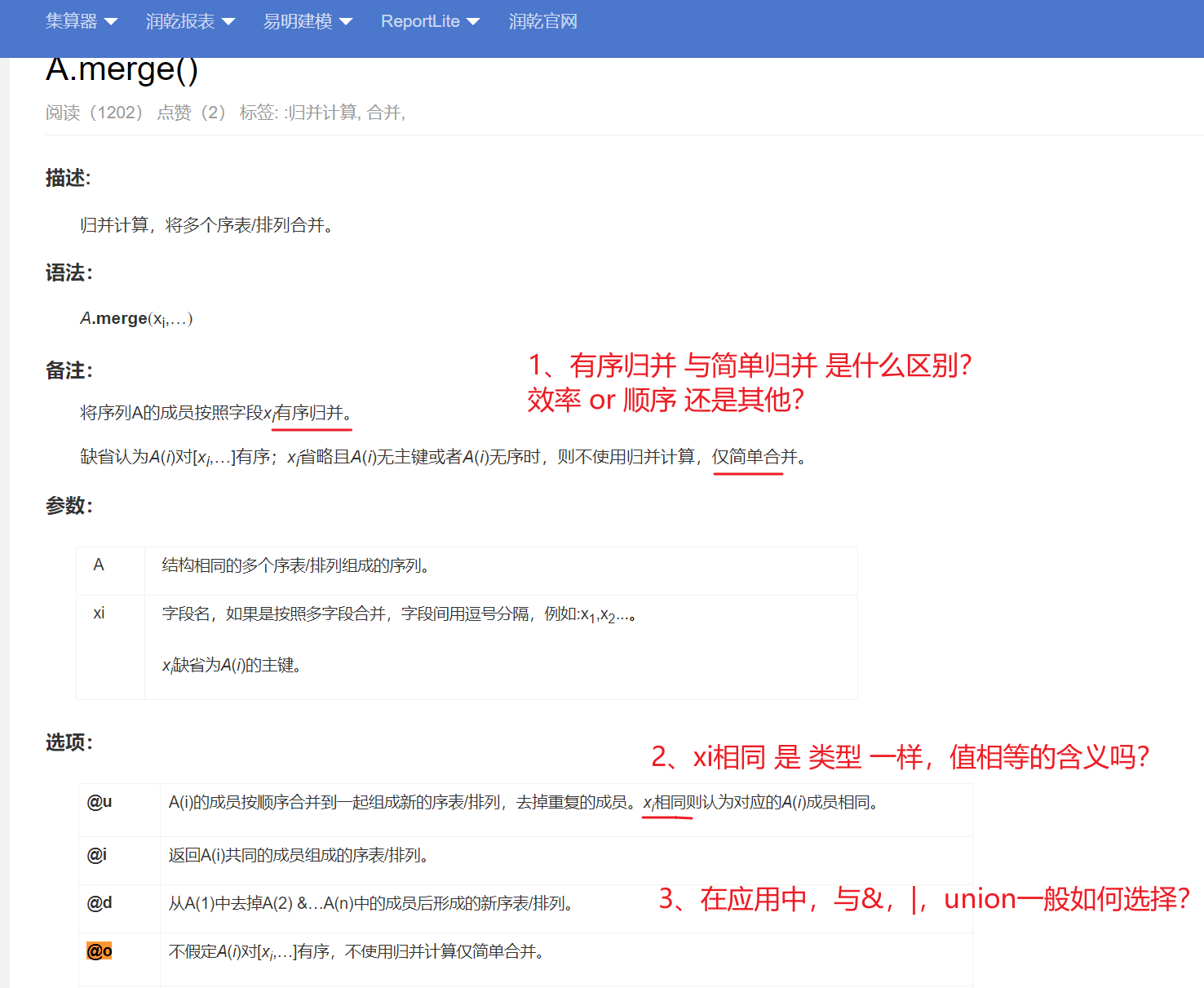The image size is (1204, 988).
Task: Click the 描述 section heading
Action: (x=69, y=178)
